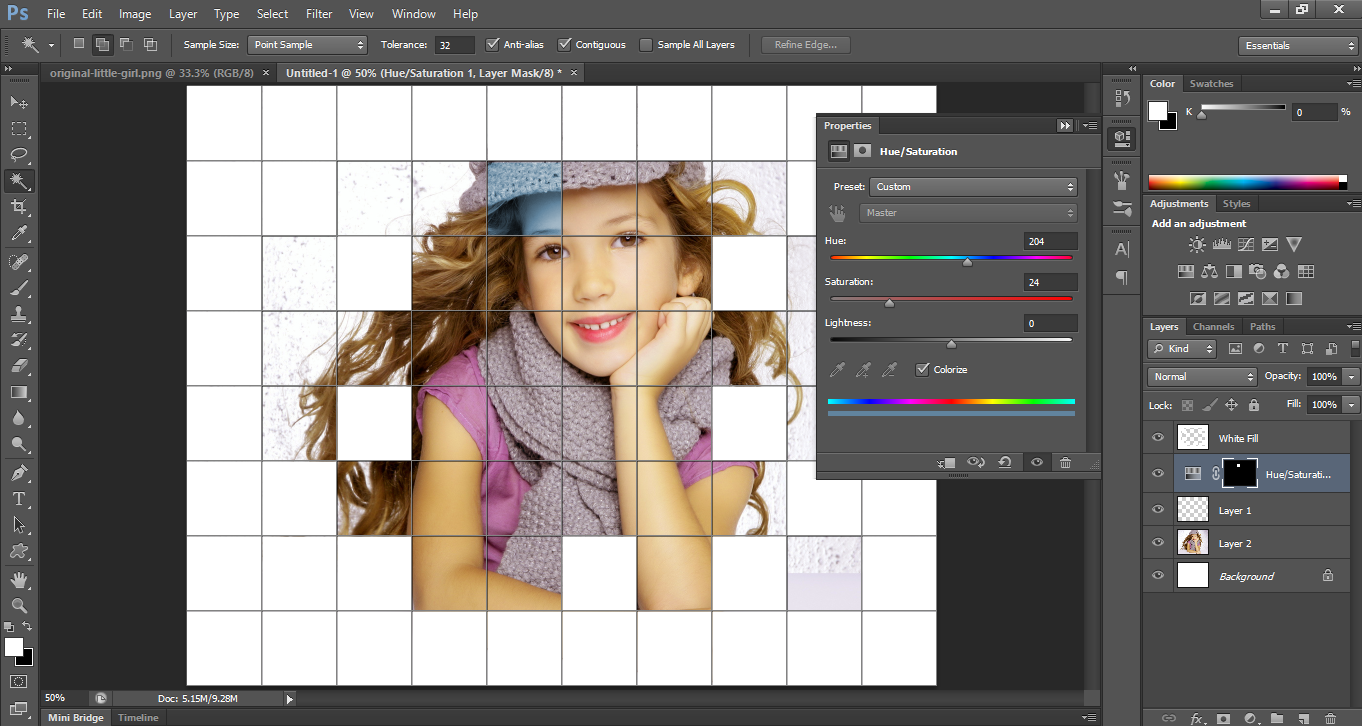
Task: Select the Crop tool
Action: [20, 206]
